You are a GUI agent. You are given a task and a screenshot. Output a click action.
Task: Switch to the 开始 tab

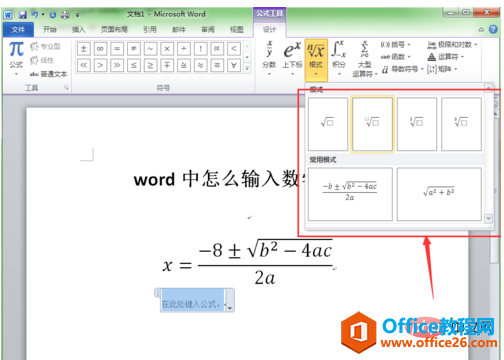click(x=50, y=30)
